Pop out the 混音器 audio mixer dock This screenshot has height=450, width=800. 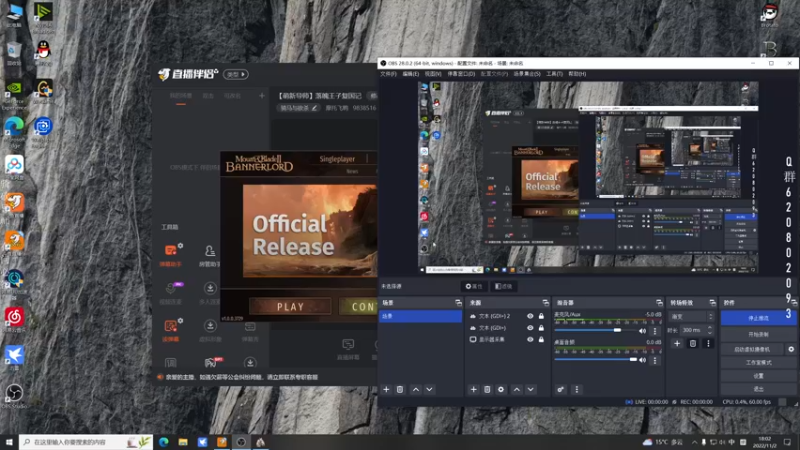click(x=659, y=303)
